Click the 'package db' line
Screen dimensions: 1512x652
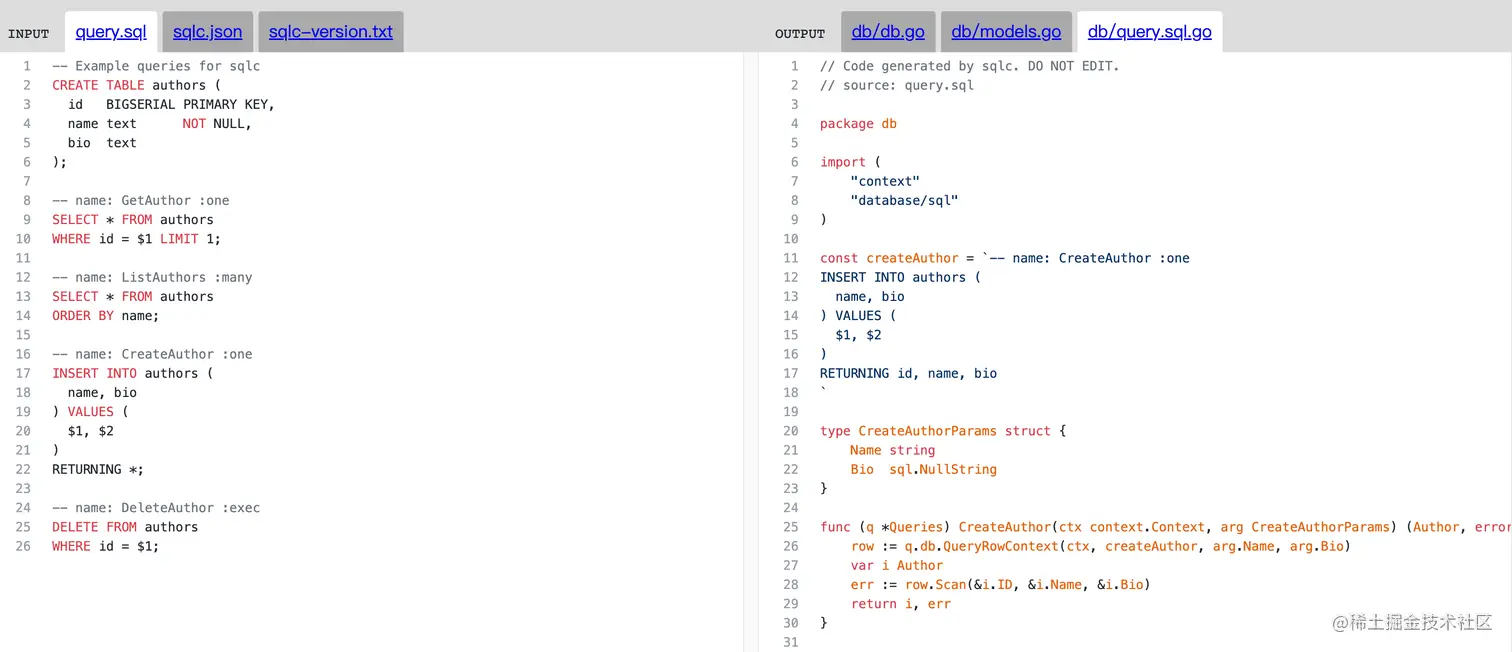pyautogui.click(x=858, y=124)
